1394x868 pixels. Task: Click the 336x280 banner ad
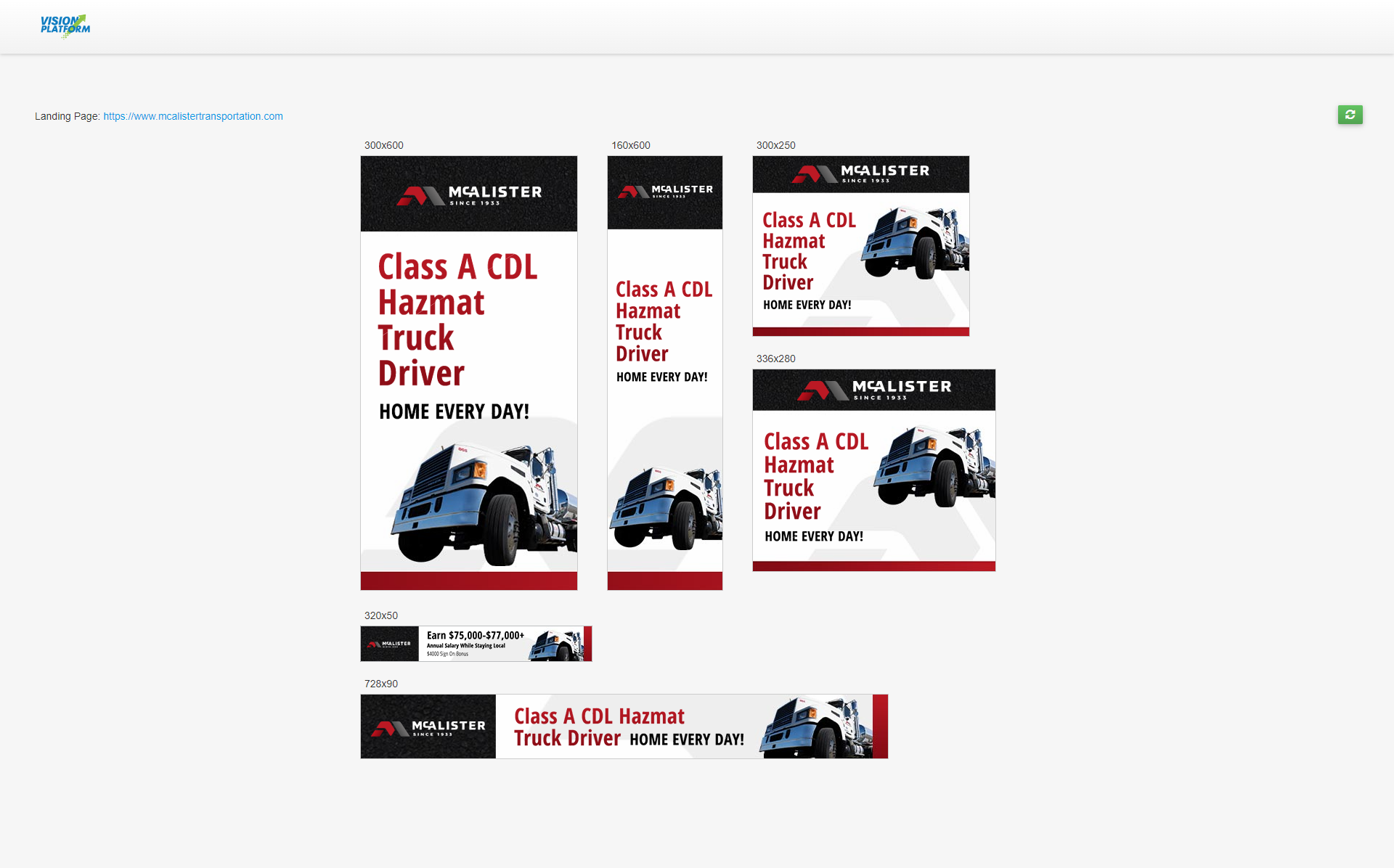point(873,470)
